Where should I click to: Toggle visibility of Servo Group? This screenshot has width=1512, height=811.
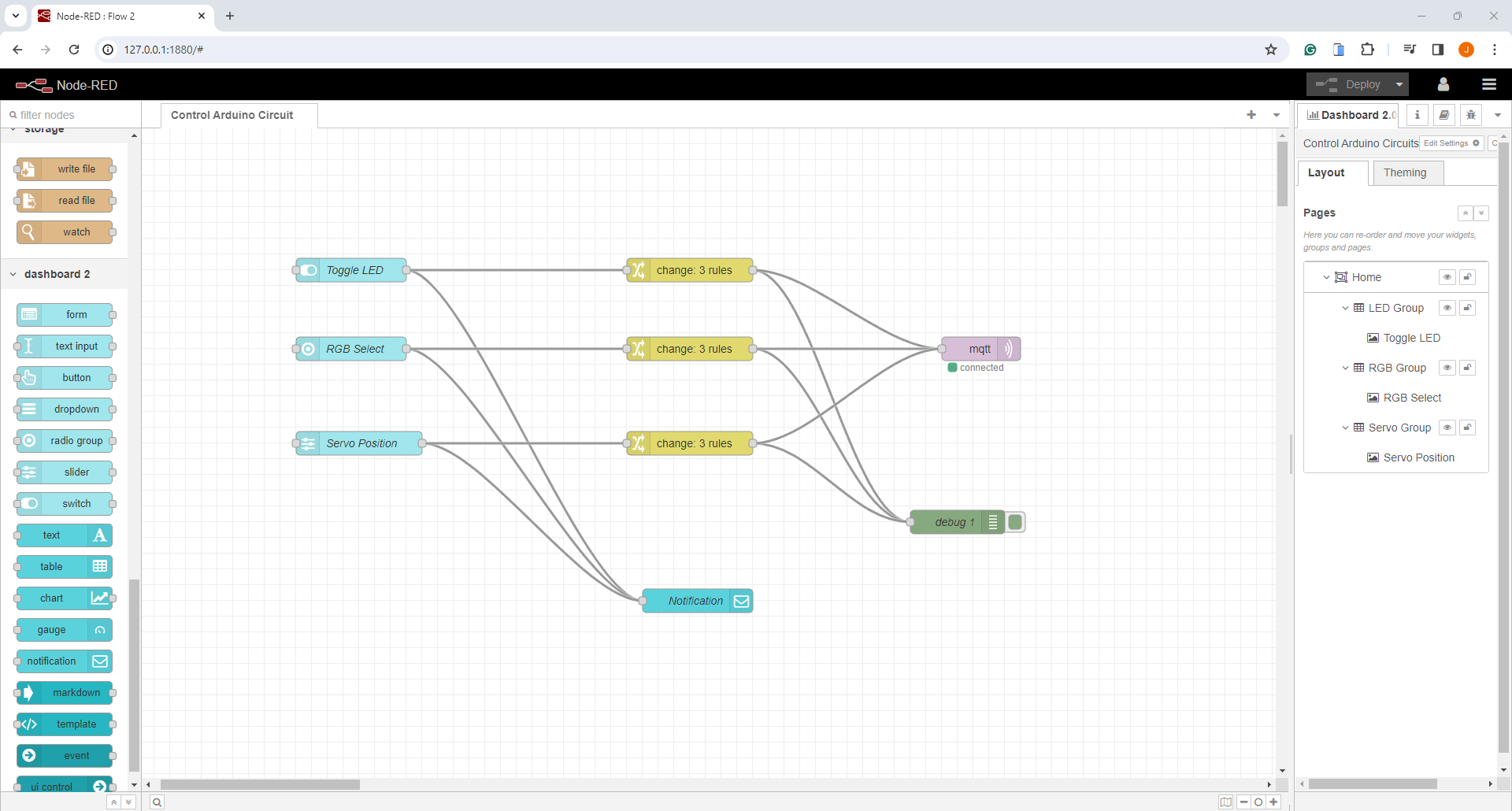point(1447,428)
